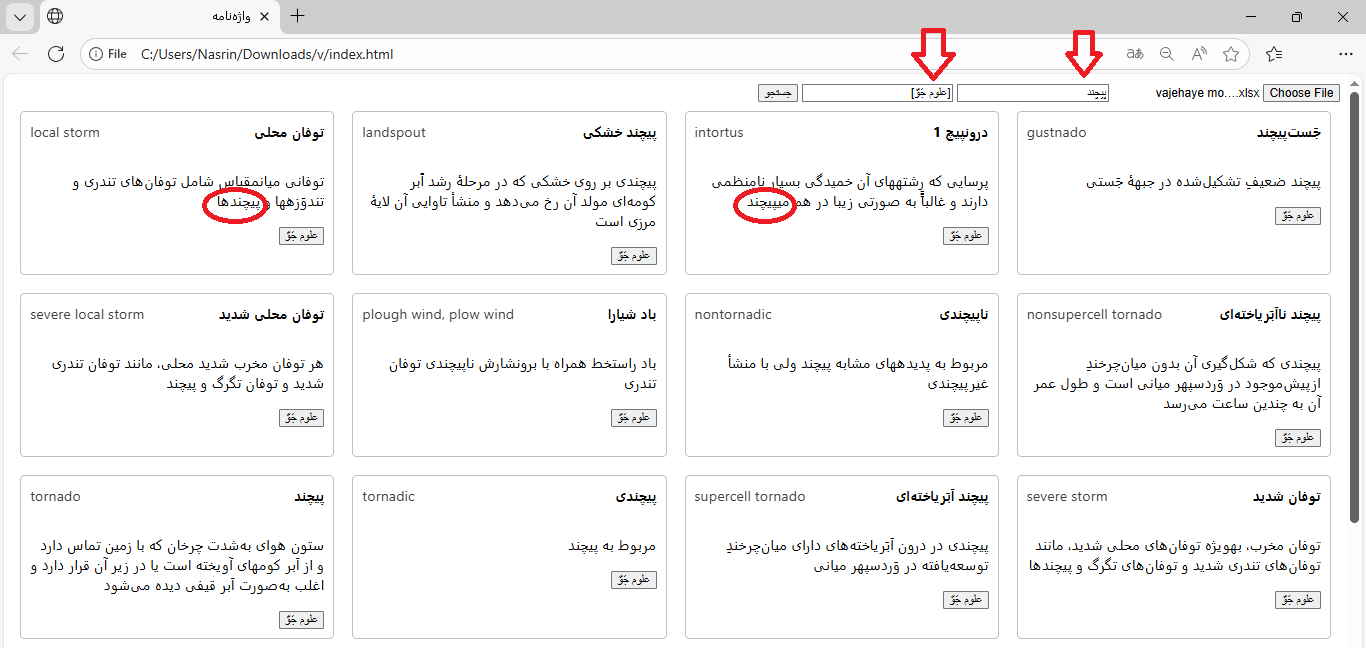The image size is (1366, 648).
Task: Close the واژه‌نامه tab
Action: pyautogui.click(x=264, y=17)
